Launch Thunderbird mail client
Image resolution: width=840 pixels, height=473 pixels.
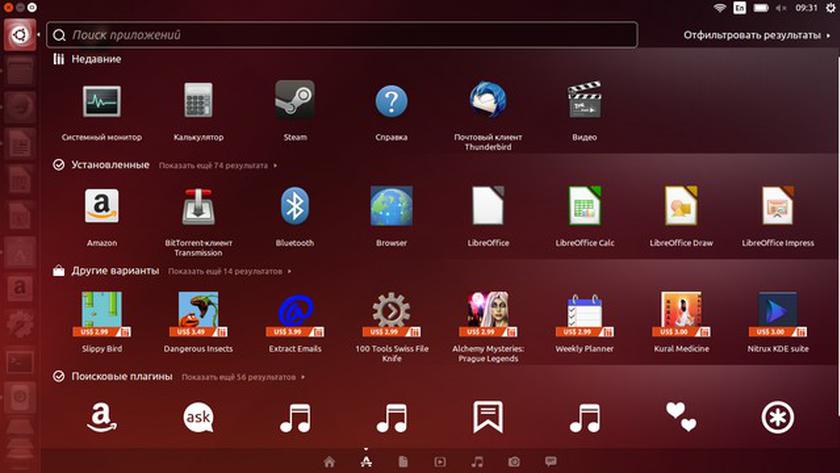(488, 102)
